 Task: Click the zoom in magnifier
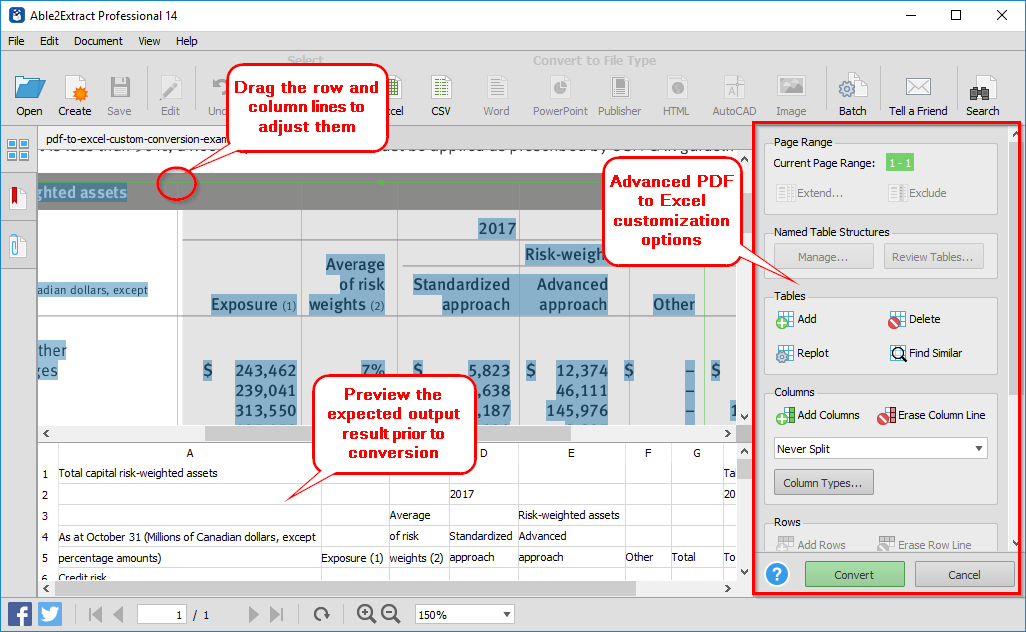(x=366, y=614)
